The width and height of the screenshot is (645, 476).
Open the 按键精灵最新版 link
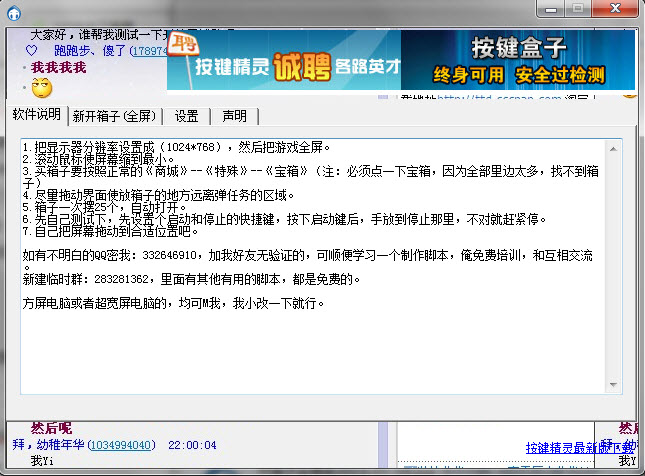580,447
